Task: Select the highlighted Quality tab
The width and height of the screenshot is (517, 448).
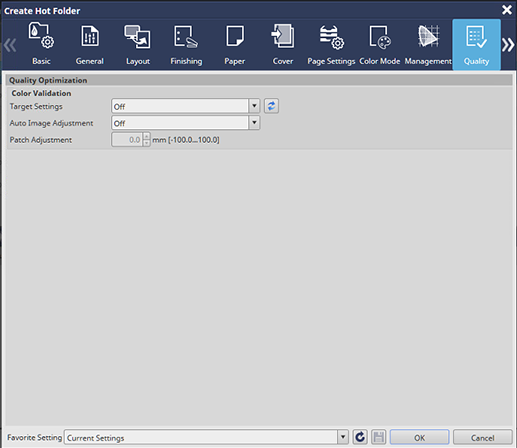Action: (476, 44)
